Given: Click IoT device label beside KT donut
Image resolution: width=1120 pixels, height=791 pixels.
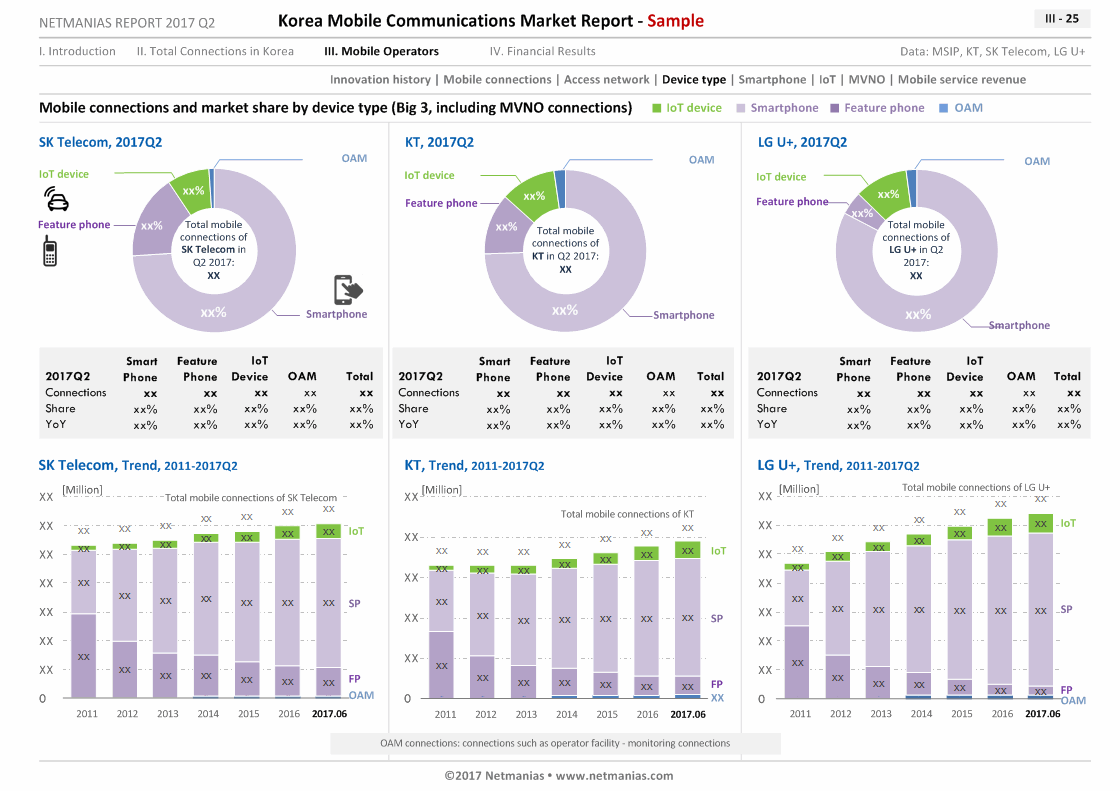Looking at the screenshot, I should (x=429, y=175).
